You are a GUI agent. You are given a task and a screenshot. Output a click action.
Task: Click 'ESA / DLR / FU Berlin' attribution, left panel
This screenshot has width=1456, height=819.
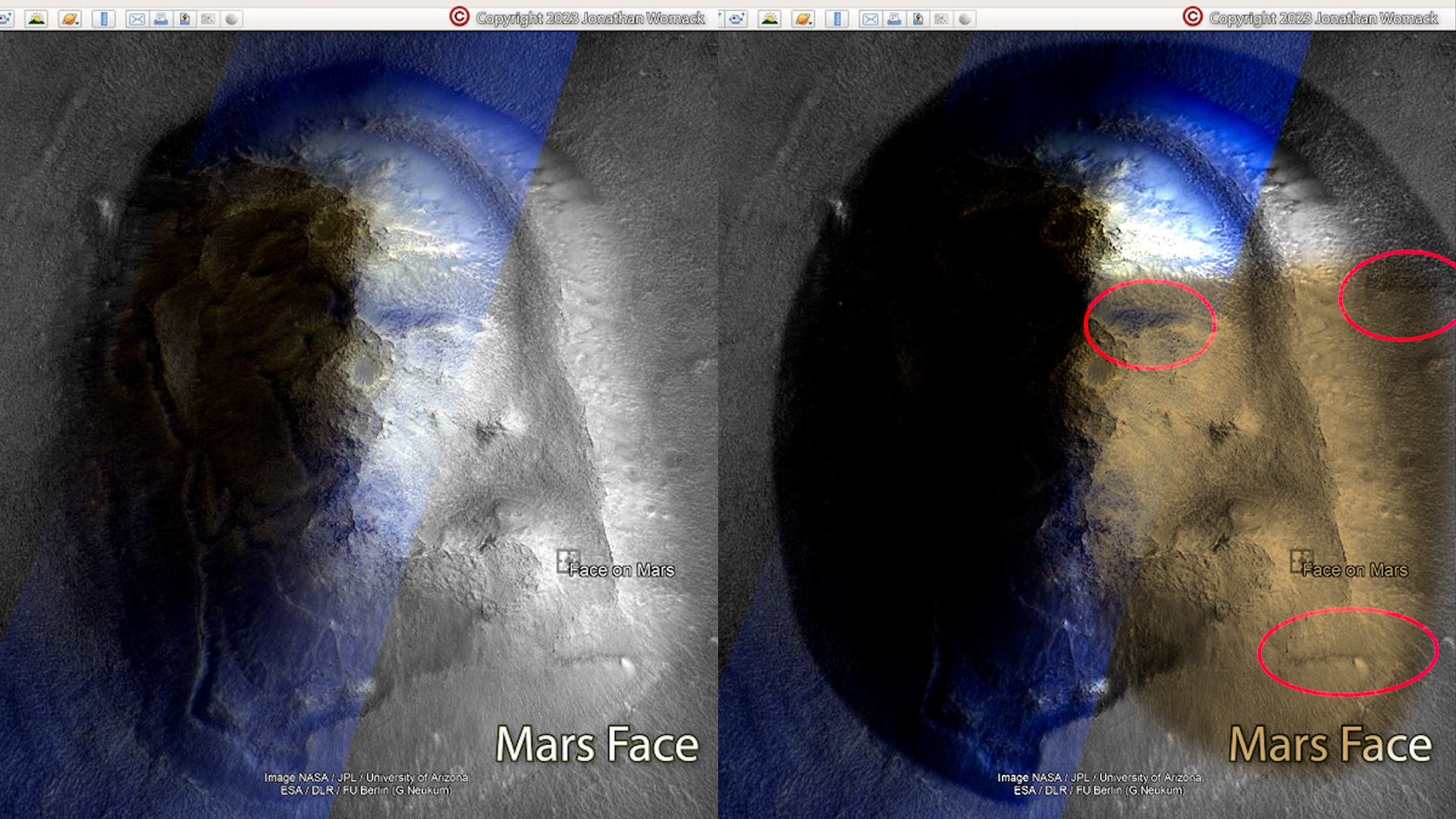[x=366, y=790]
